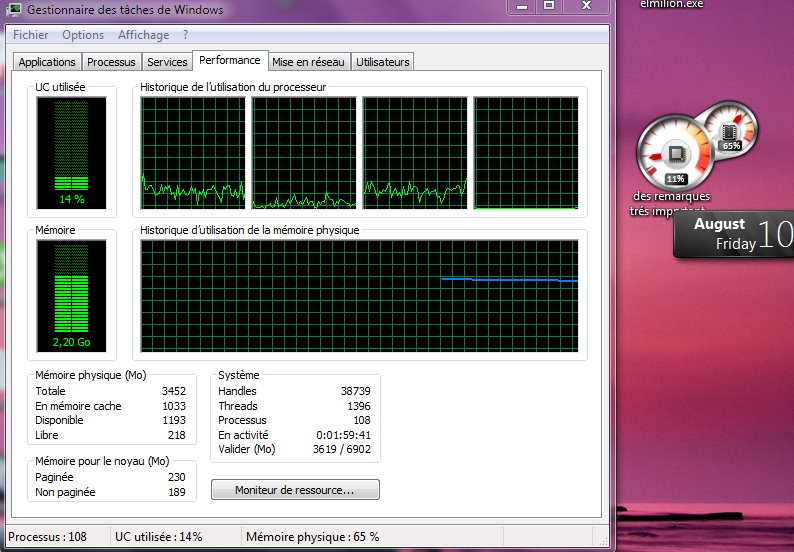Click the Moniteur de ressource button
This screenshot has height=552, width=794.
click(x=295, y=490)
